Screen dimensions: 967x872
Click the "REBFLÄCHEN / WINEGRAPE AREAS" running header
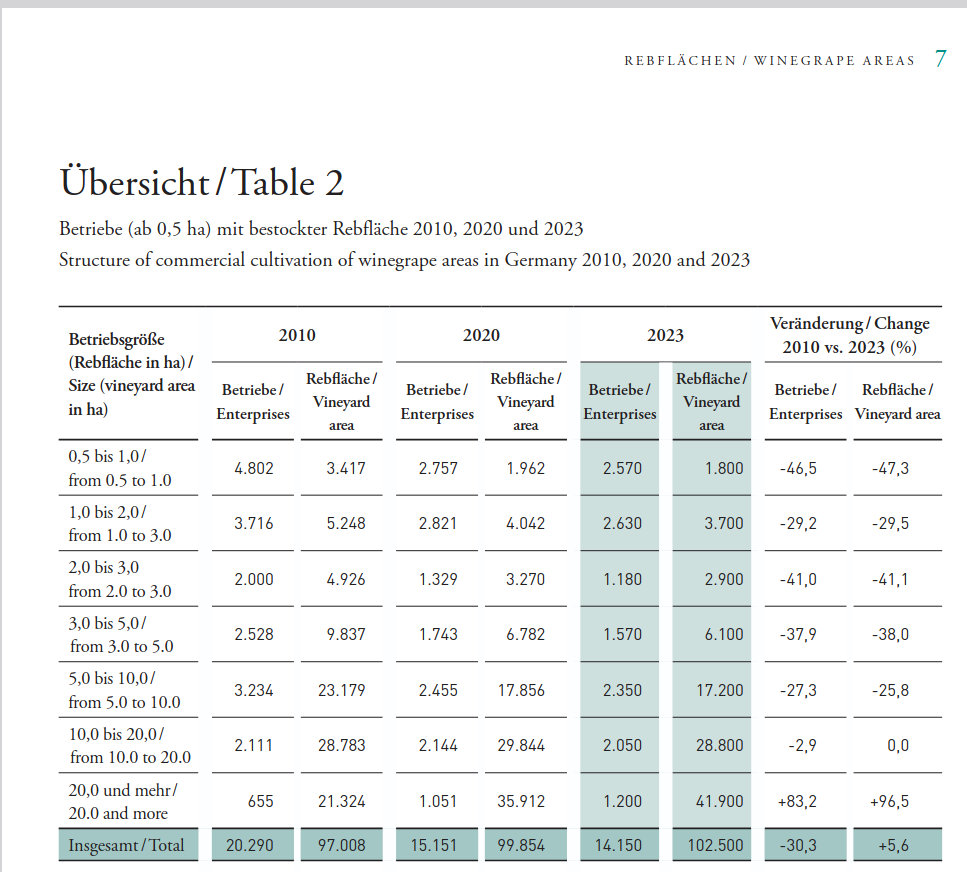(769, 61)
